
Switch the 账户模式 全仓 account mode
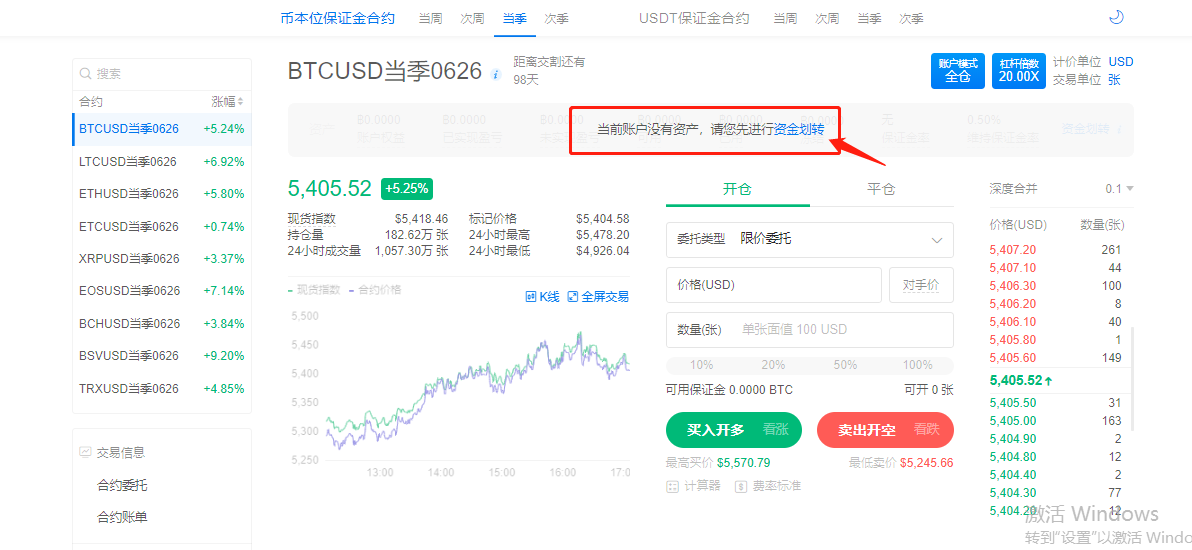[x=958, y=70]
